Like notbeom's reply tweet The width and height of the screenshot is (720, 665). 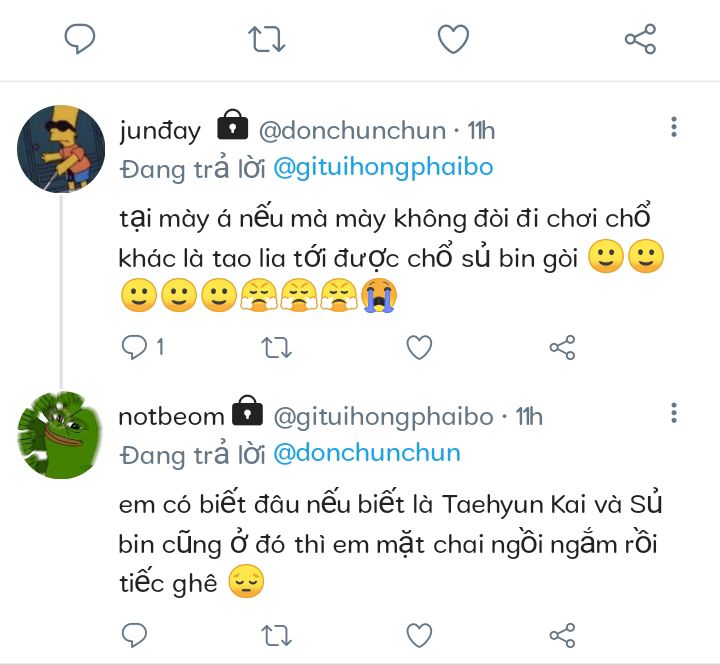click(419, 634)
